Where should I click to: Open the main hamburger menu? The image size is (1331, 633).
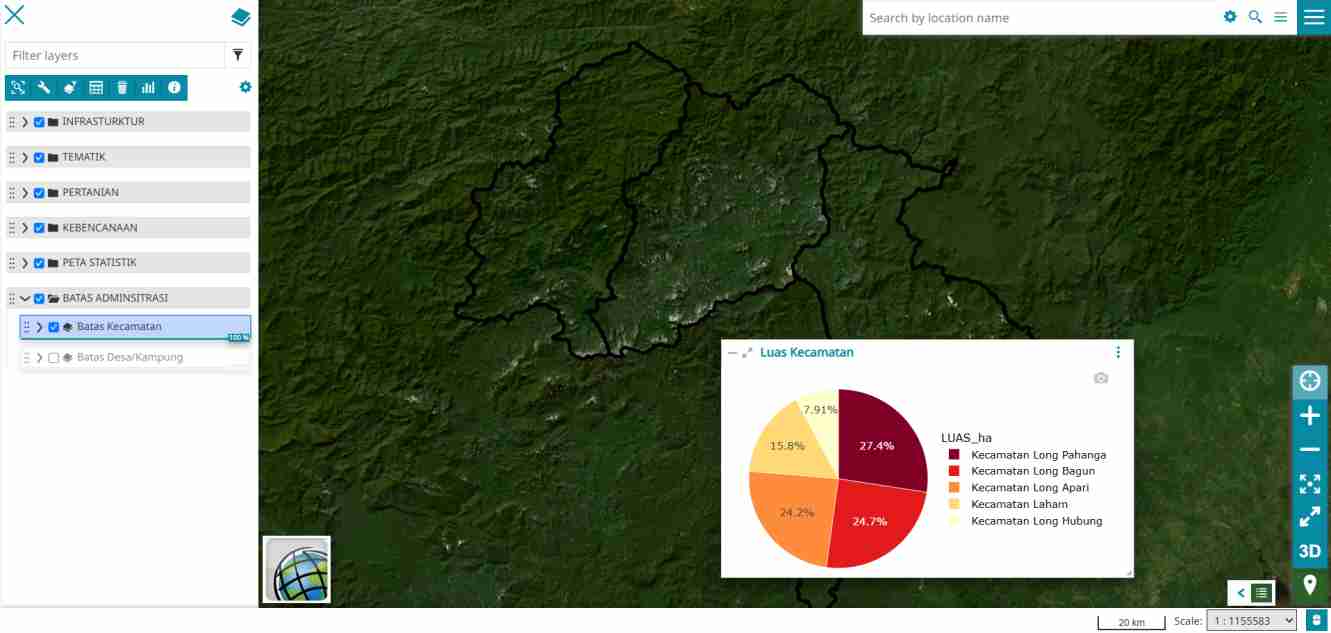[1313, 17]
